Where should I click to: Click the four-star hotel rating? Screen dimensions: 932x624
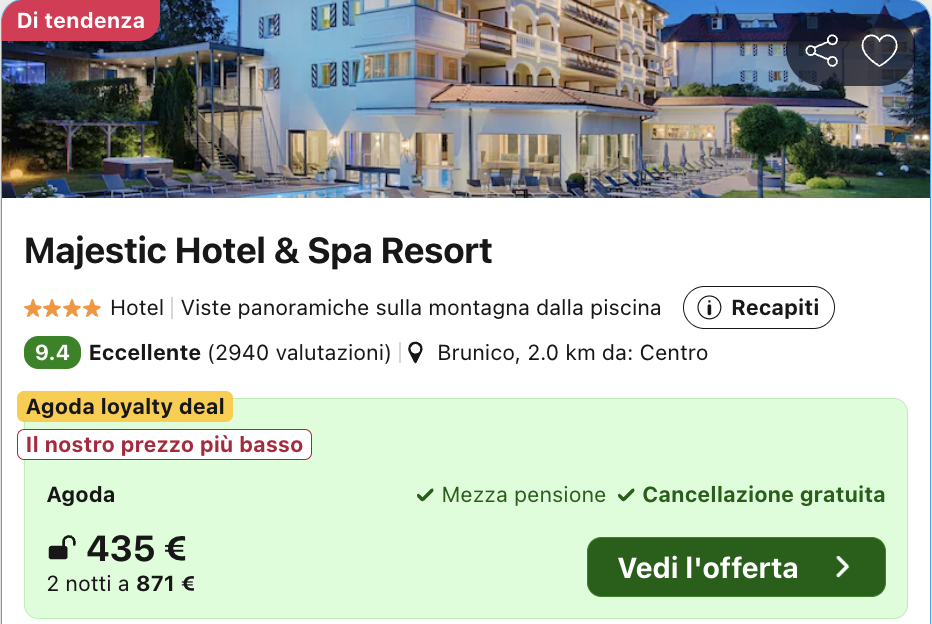click(x=62, y=308)
